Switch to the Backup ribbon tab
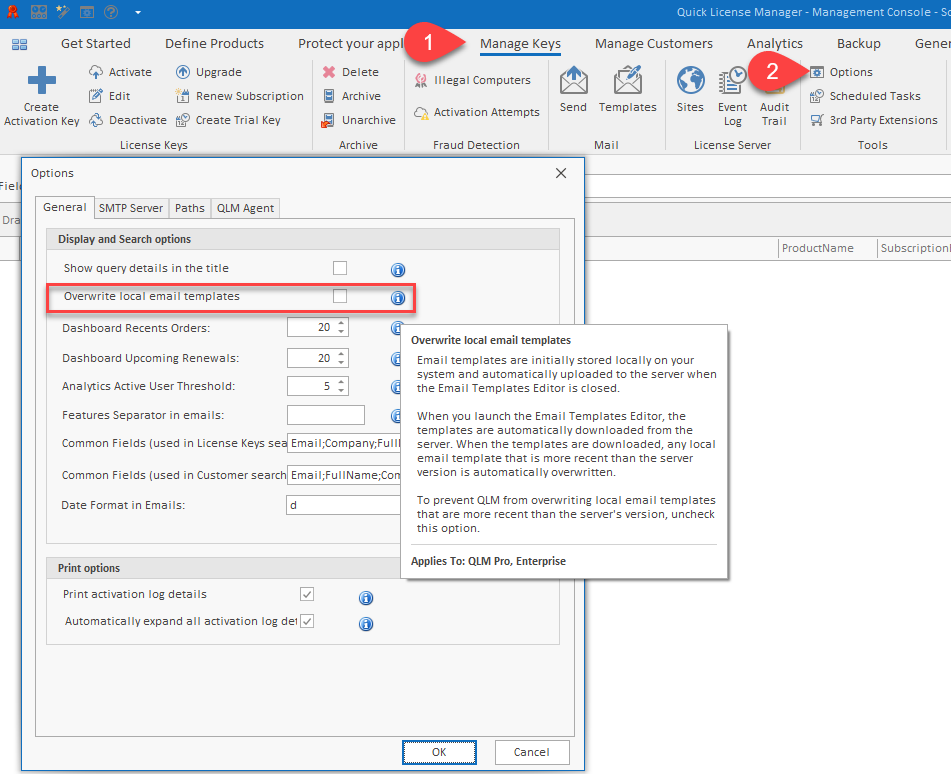The height and width of the screenshot is (774, 951). [x=859, y=44]
